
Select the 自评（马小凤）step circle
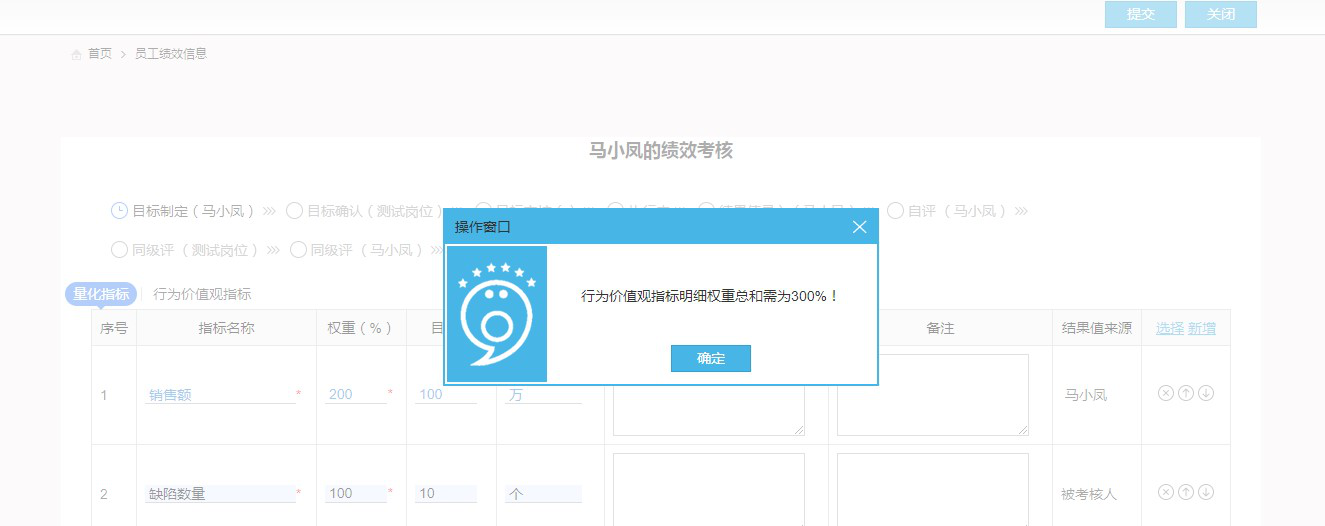point(895,211)
